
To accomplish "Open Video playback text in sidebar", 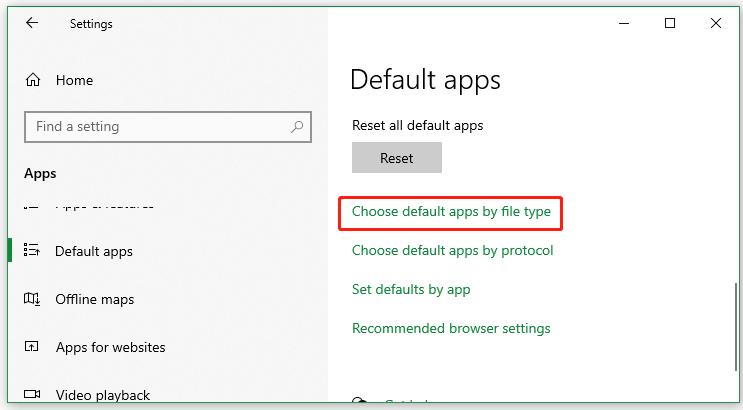I will [x=103, y=394].
